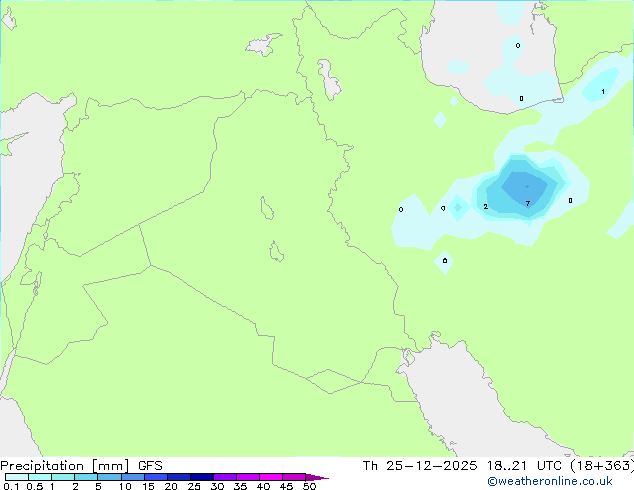This screenshot has width=634, height=490.
Task: Click the '1' precipitation value on map
Action: 603,92
